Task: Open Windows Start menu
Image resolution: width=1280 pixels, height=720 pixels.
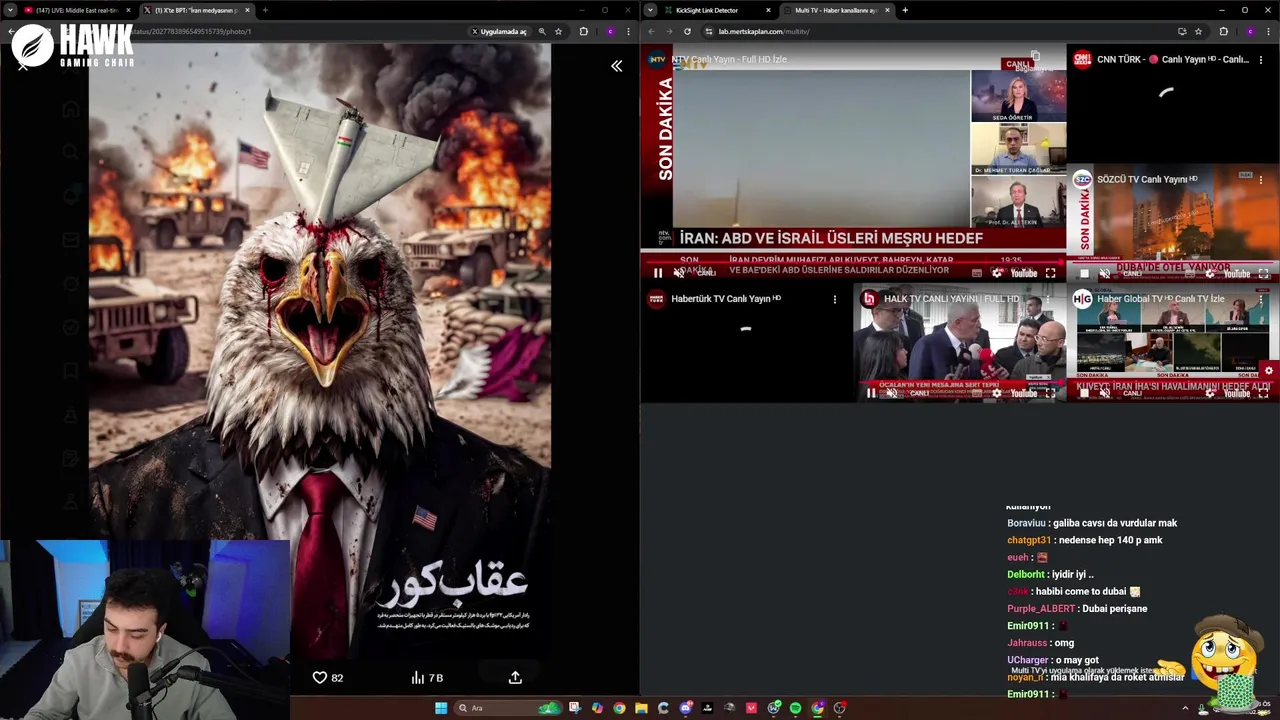Action: (x=441, y=708)
